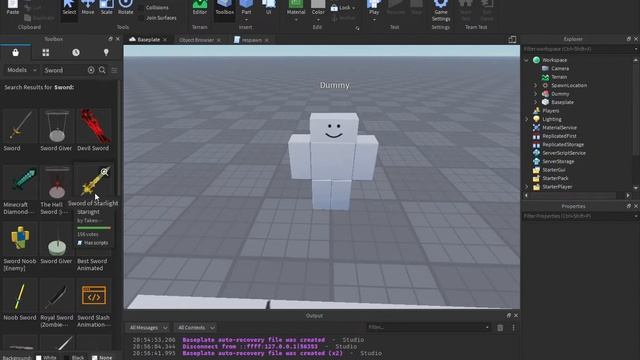Expand the Baseplate node in Explorer
This screenshot has width=640, height=360.
536,102
